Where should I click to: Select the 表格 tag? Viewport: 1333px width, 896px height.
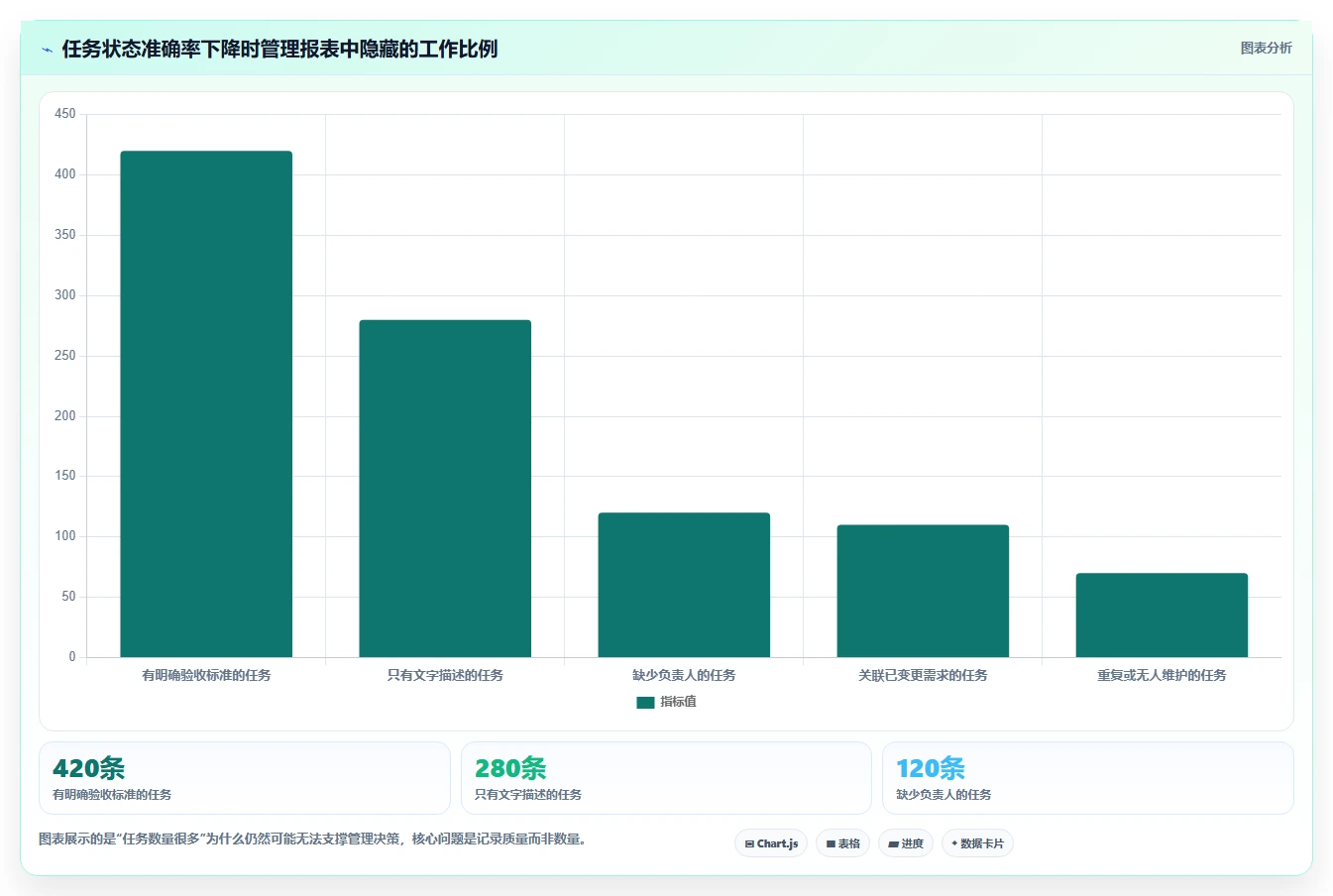pyautogui.click(x=842, y=843)
